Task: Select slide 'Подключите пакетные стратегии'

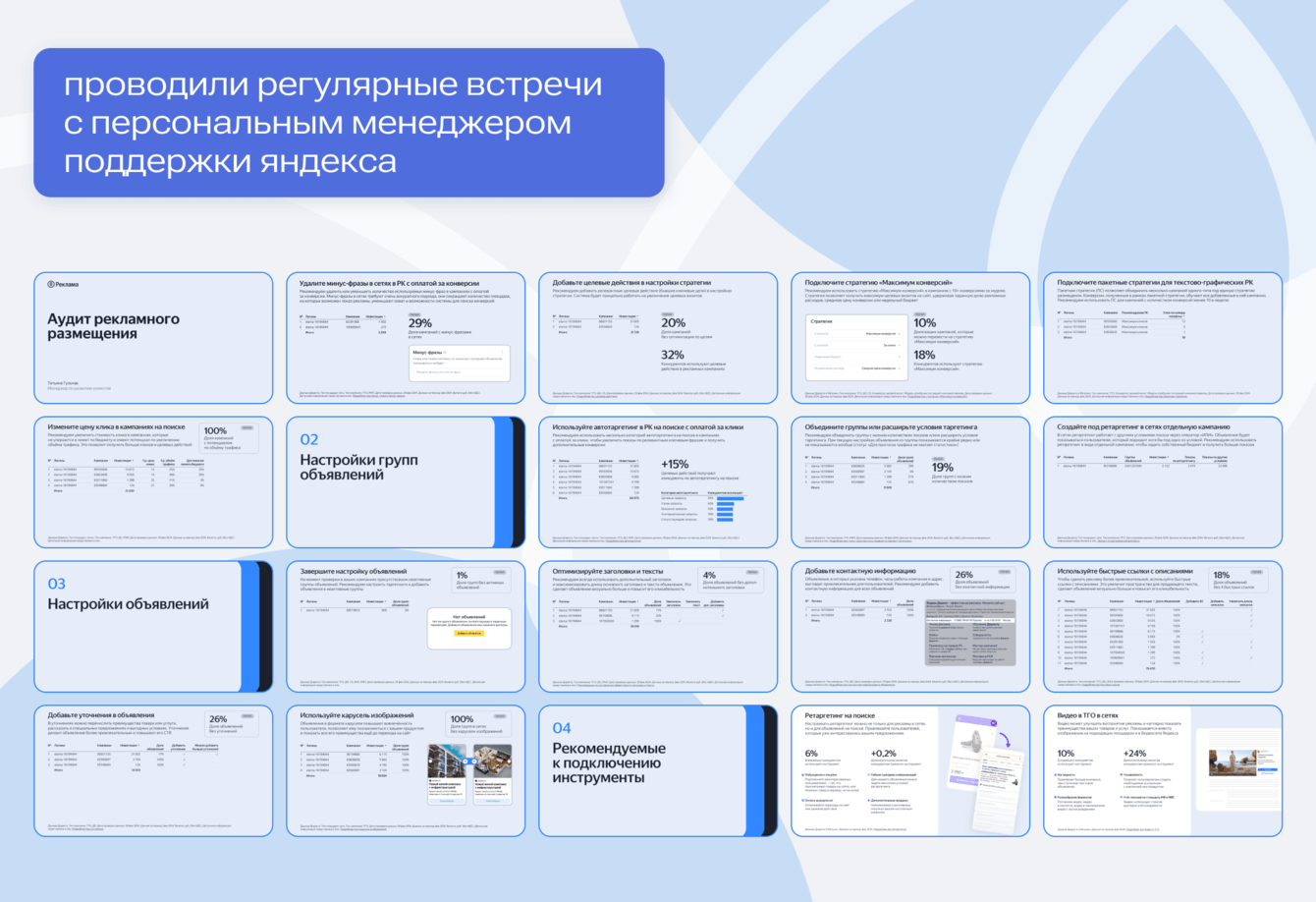Action: [x=1163, y=338]
